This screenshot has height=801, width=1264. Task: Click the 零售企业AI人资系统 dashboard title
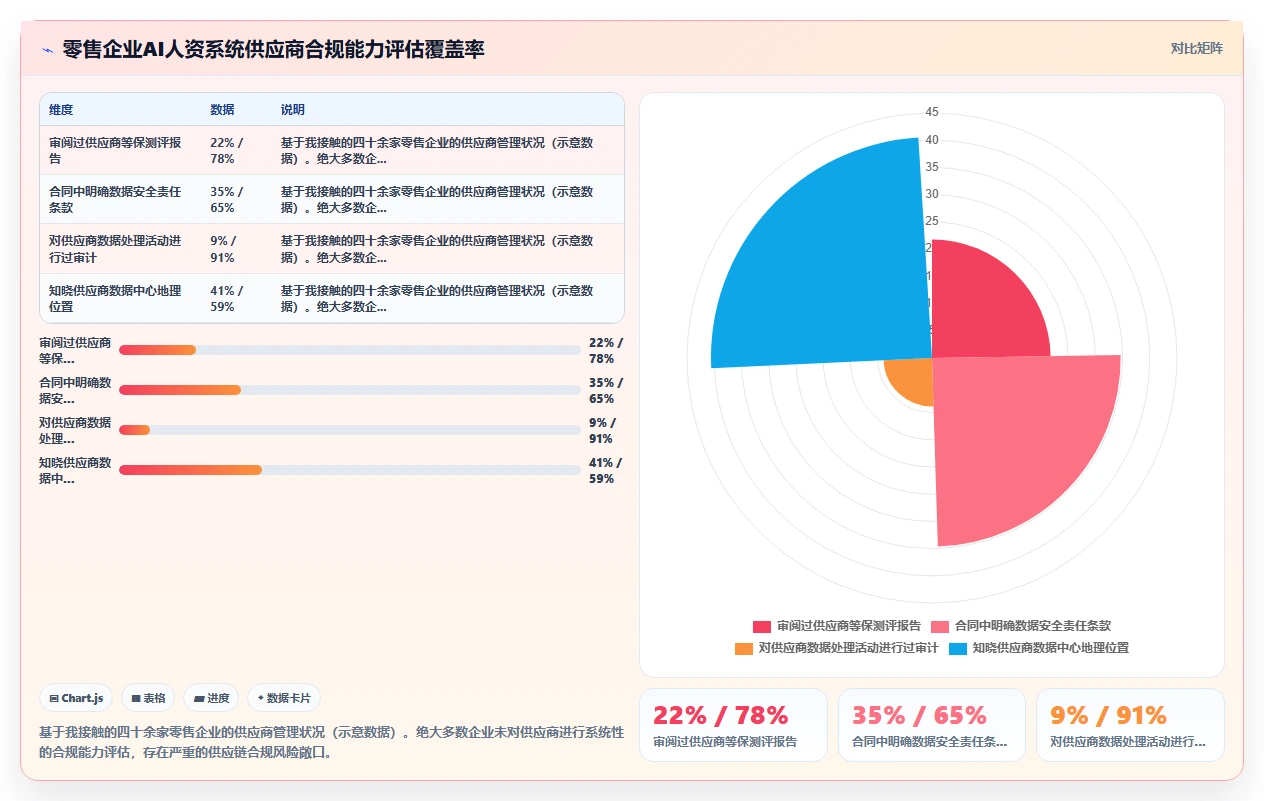(273, 49)
